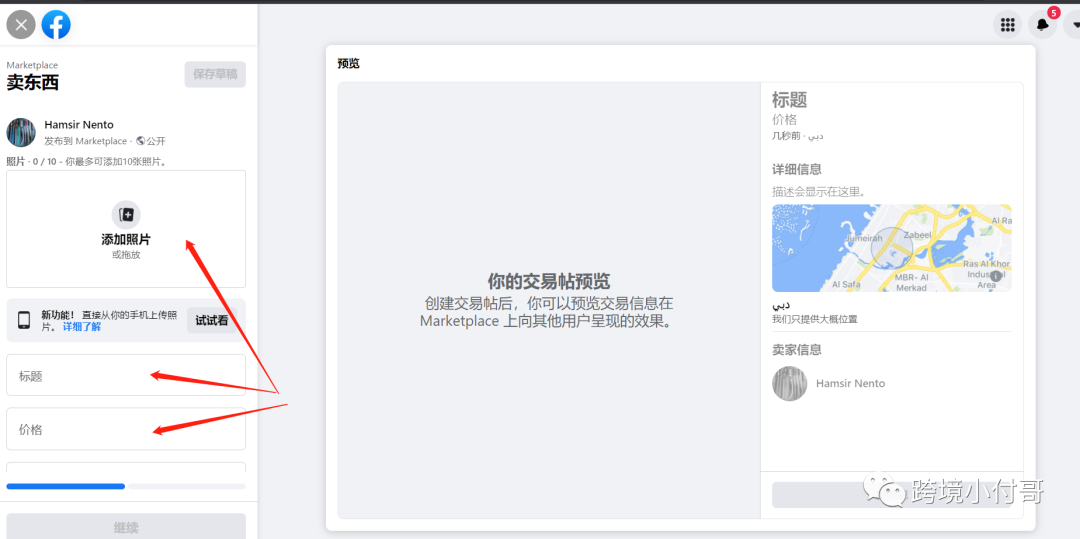Image resolution: width=1080 pixels, height=539 pixels.
Task: Click the listing progress bar
Action: click(126, 486)
